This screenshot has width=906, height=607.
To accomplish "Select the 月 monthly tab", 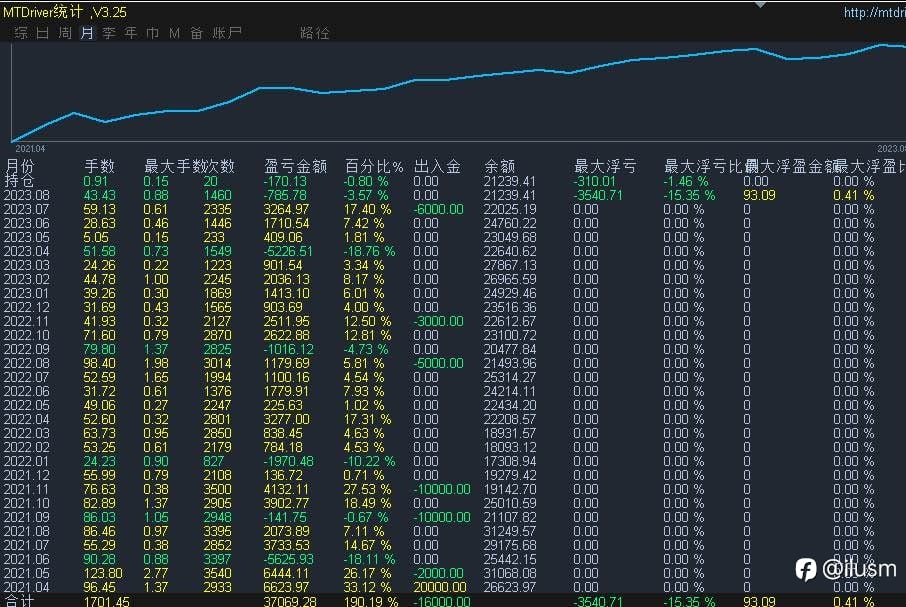I will coord(87,33).
